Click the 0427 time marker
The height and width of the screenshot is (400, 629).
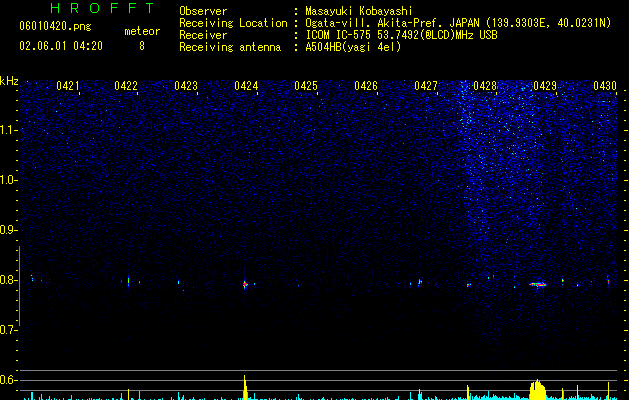(x=426, y=86)
